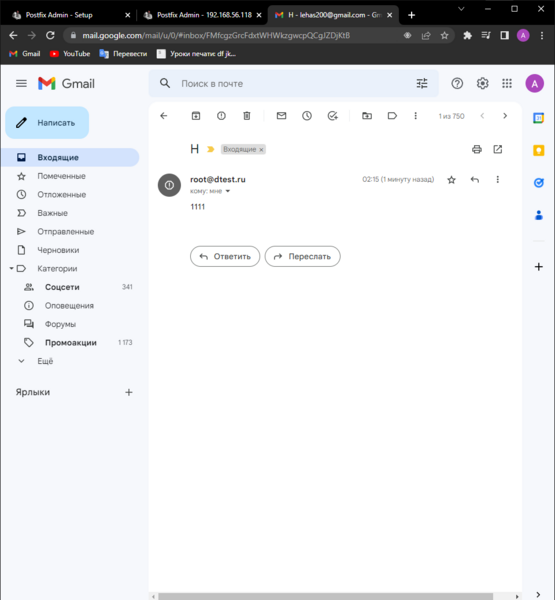The height and width of the screenshot is (600, 555).
Task: Open the Gmail main menu hamburger
Action: pos(21,83)
